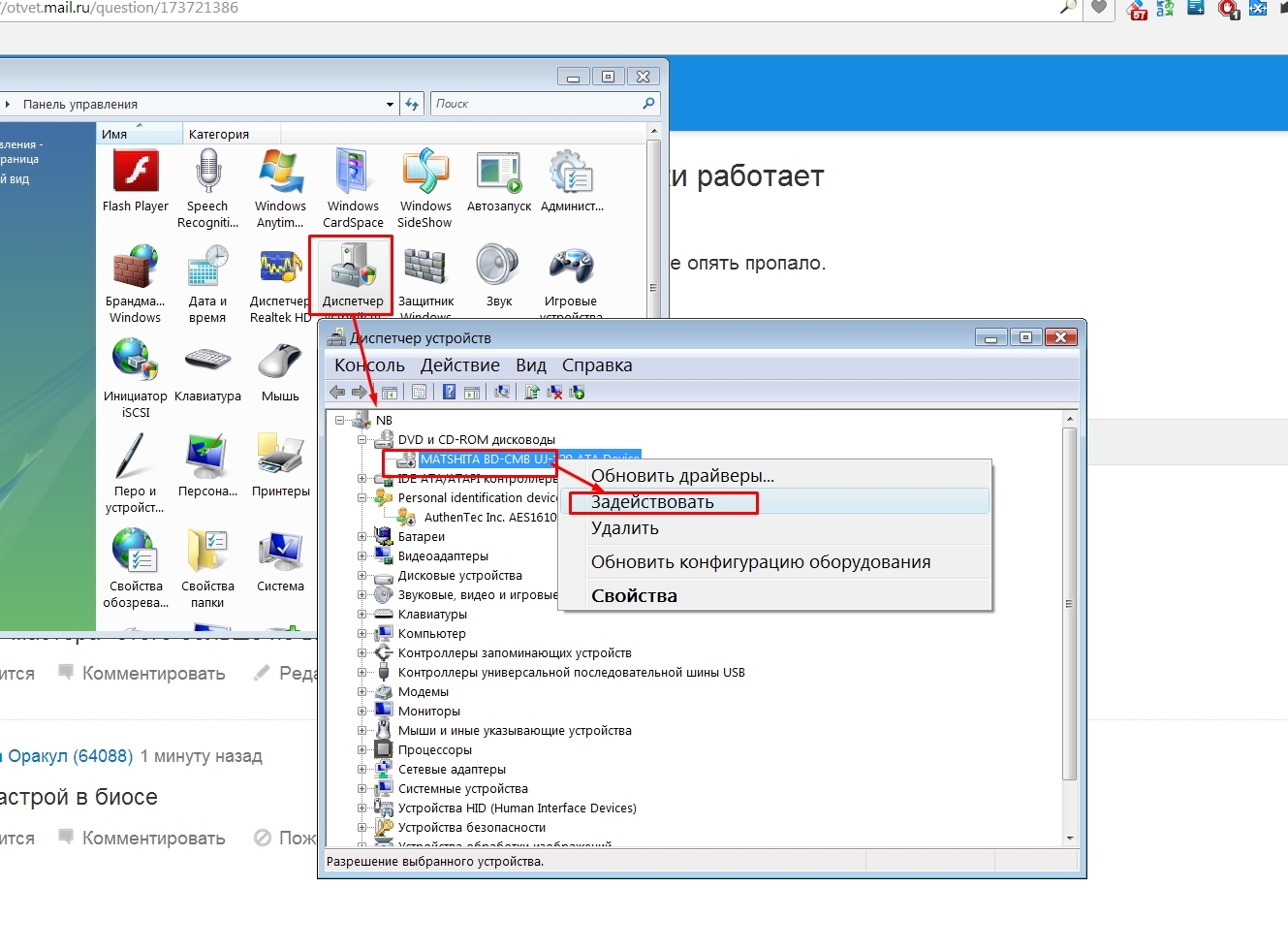The height and width of the screenshot is (951, 1288).
Task: Expand the Сетевые адаптеры tree node
Action: [362, 769]
